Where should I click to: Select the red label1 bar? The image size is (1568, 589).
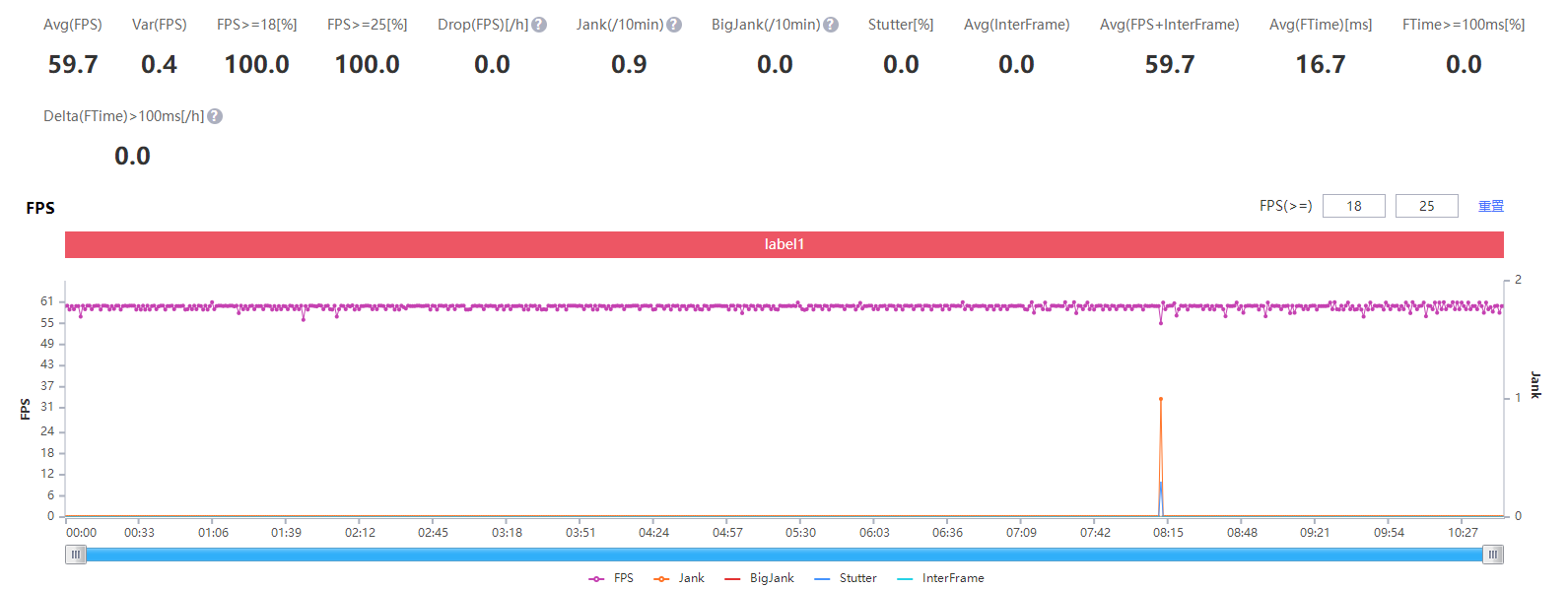(x=784, y=244)
